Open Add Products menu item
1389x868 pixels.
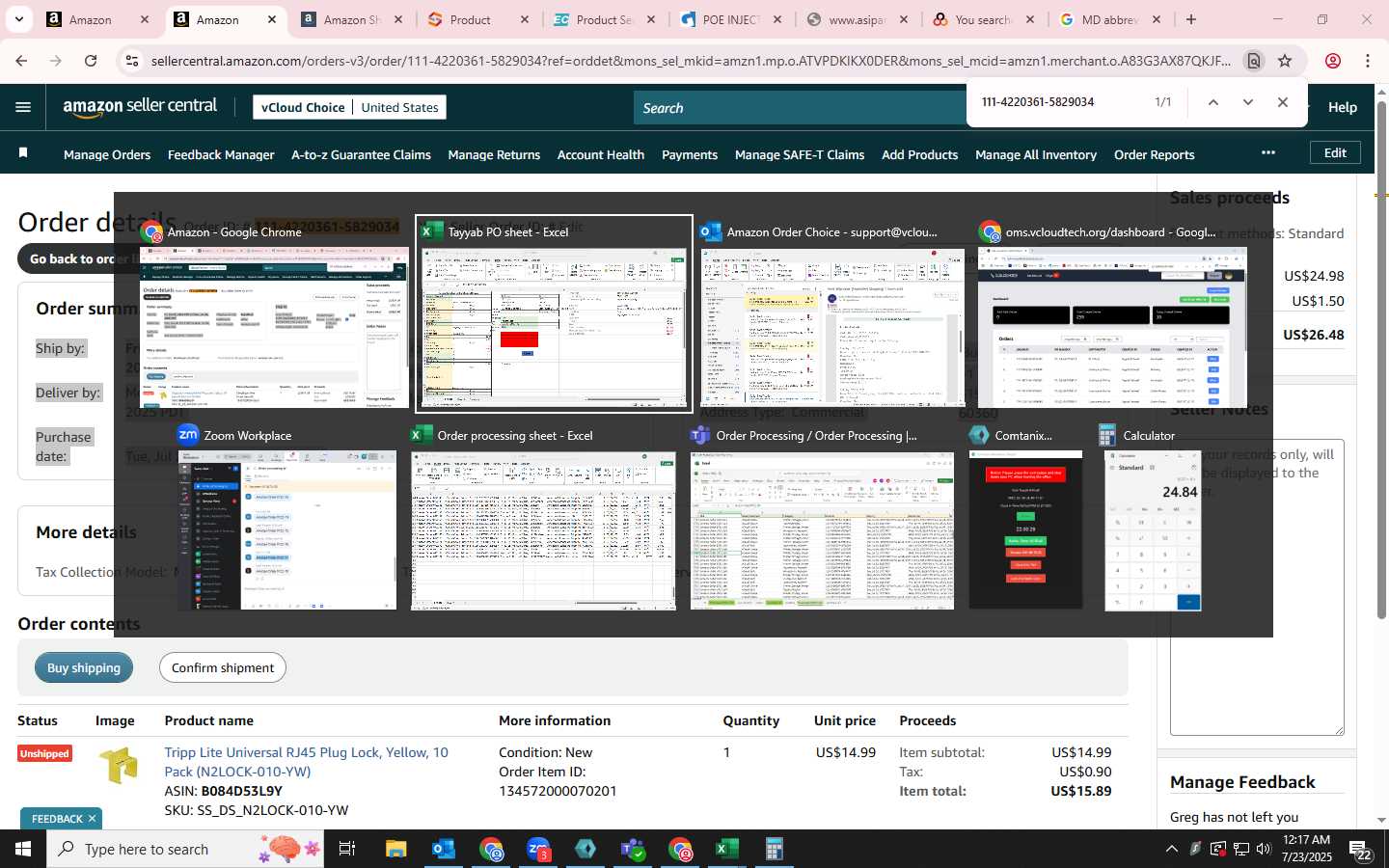pyautogui.click(x=920, y=154)
